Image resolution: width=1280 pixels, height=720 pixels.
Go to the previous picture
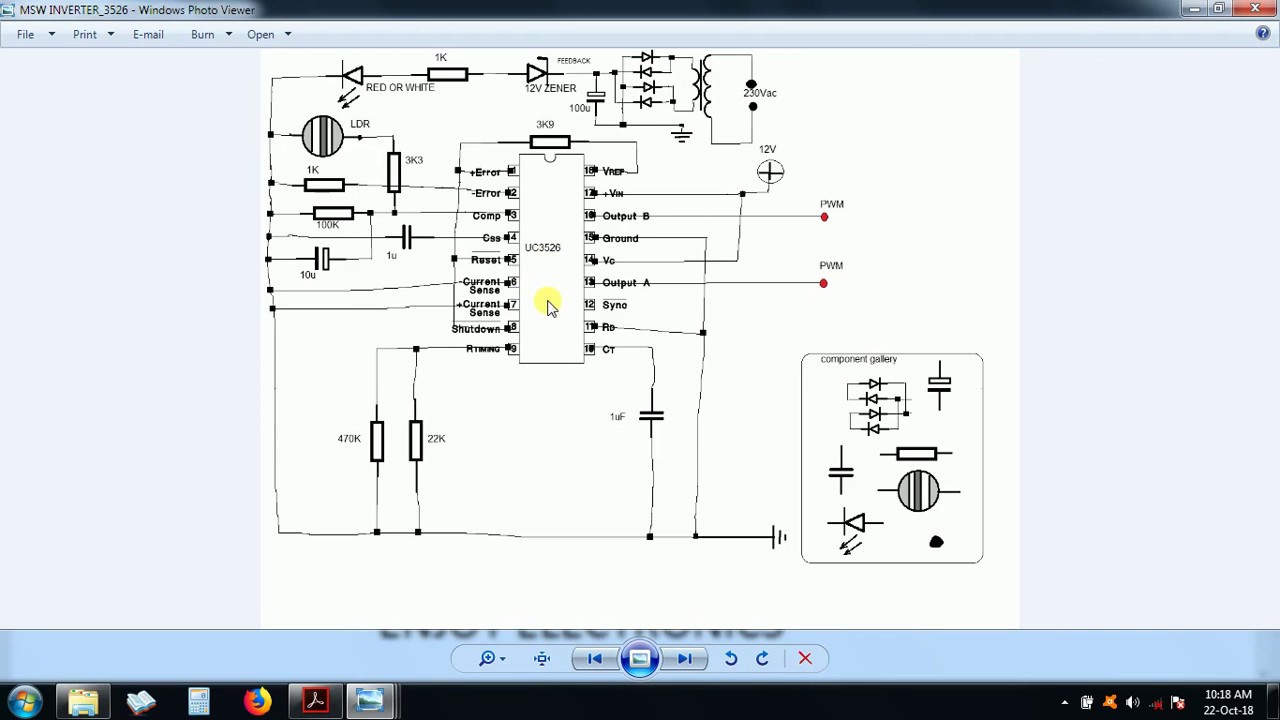(x=594, y=658)
